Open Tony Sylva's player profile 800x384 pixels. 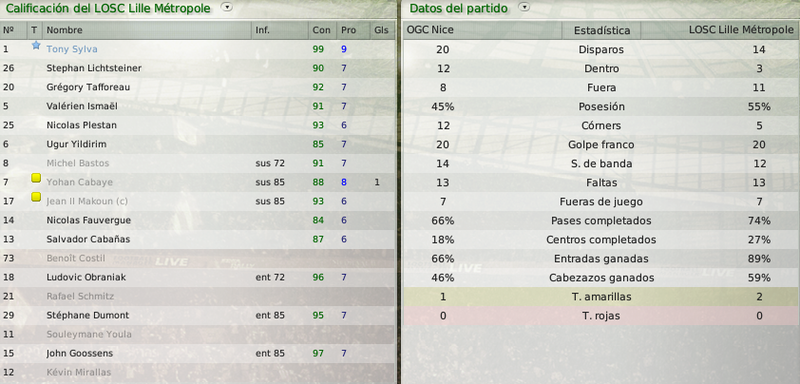72,49
